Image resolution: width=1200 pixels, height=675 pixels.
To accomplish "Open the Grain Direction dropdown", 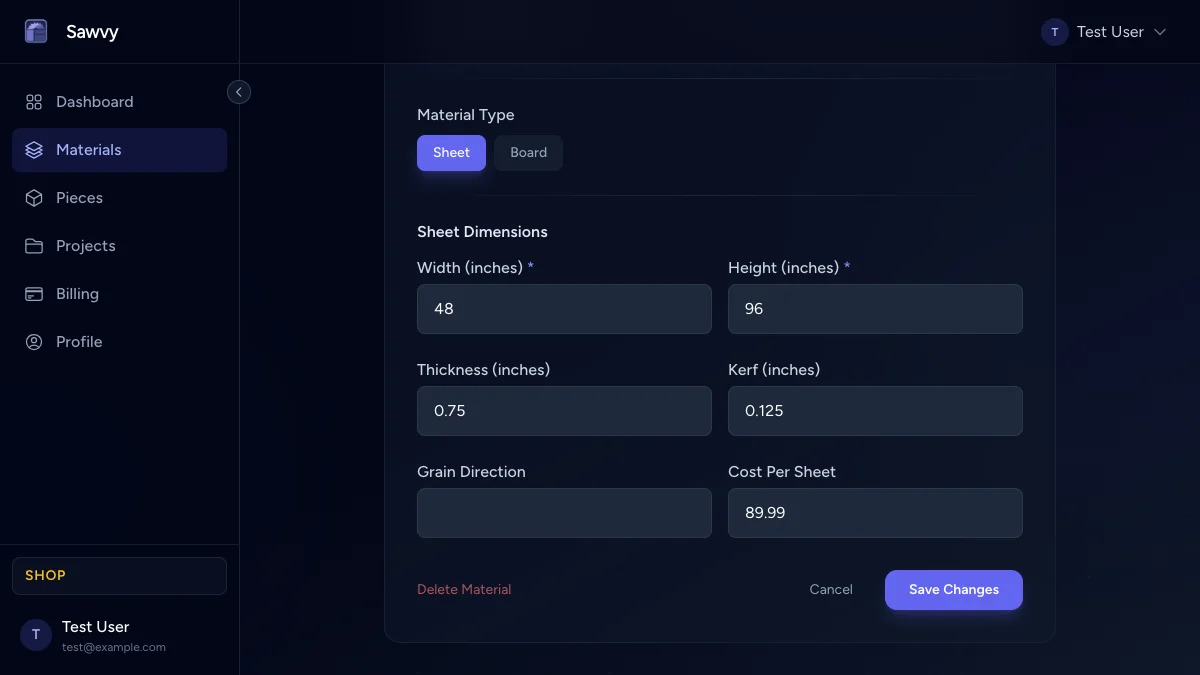I will [x=564, y=513].
